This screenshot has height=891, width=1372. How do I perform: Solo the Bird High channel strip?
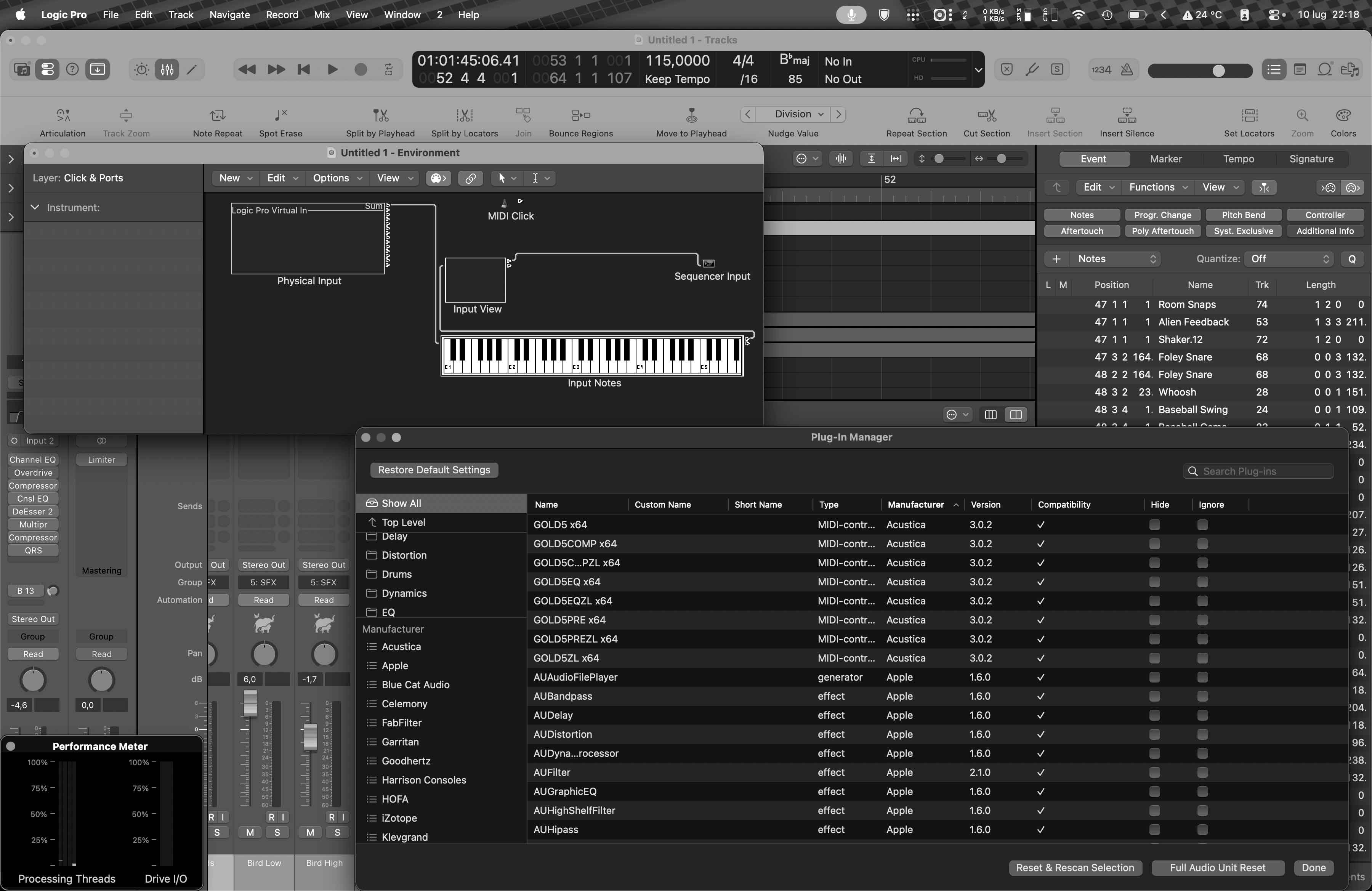tap(337, 832)
